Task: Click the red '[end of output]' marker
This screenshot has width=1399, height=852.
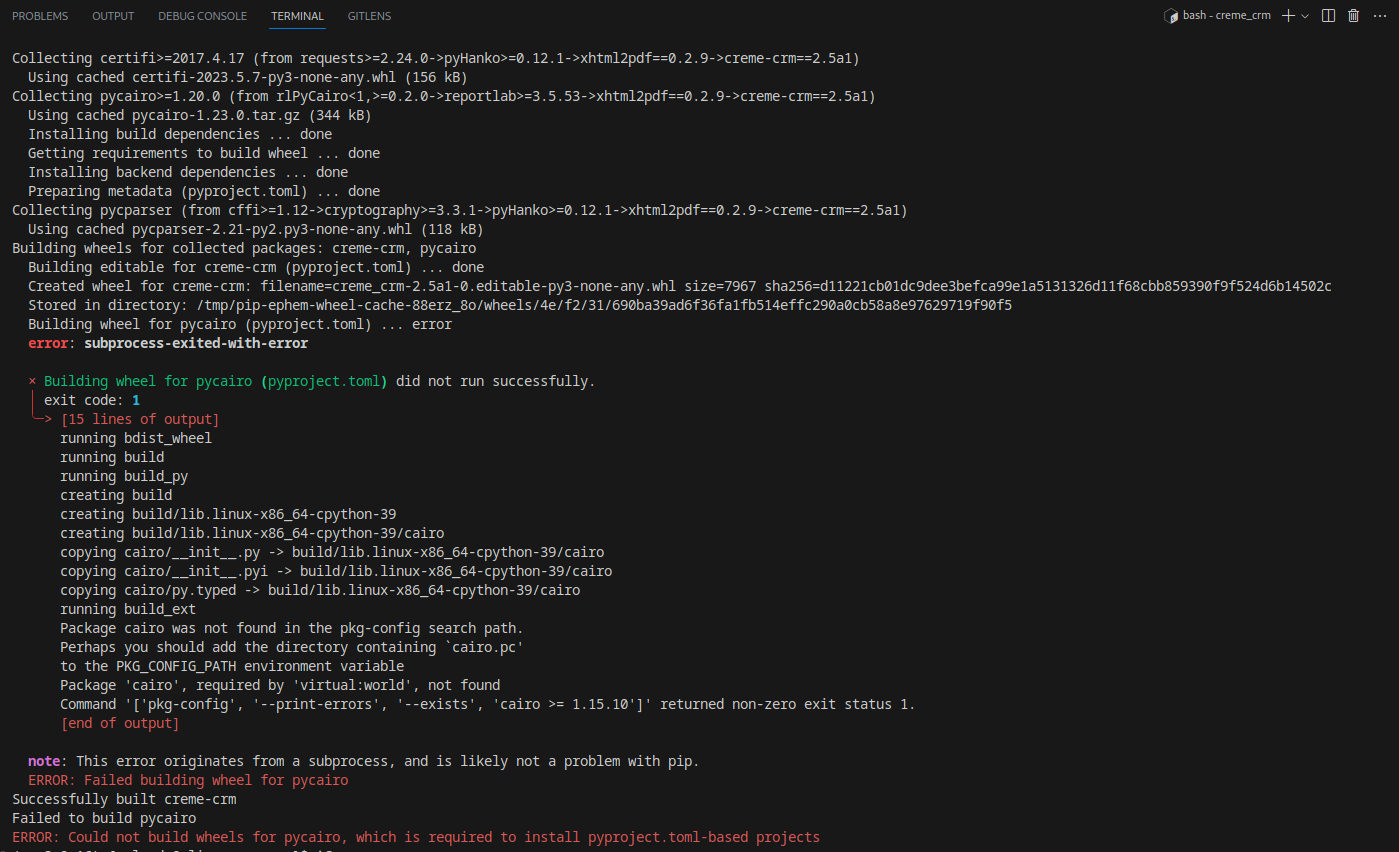Action: [x=119, y=723]
